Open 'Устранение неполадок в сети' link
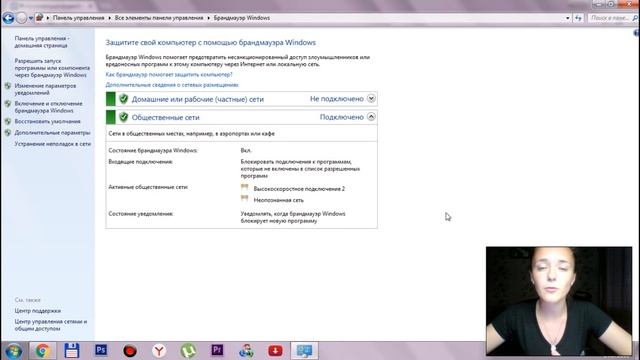Screen dimensions: 640x360 [x=53, y=144]
